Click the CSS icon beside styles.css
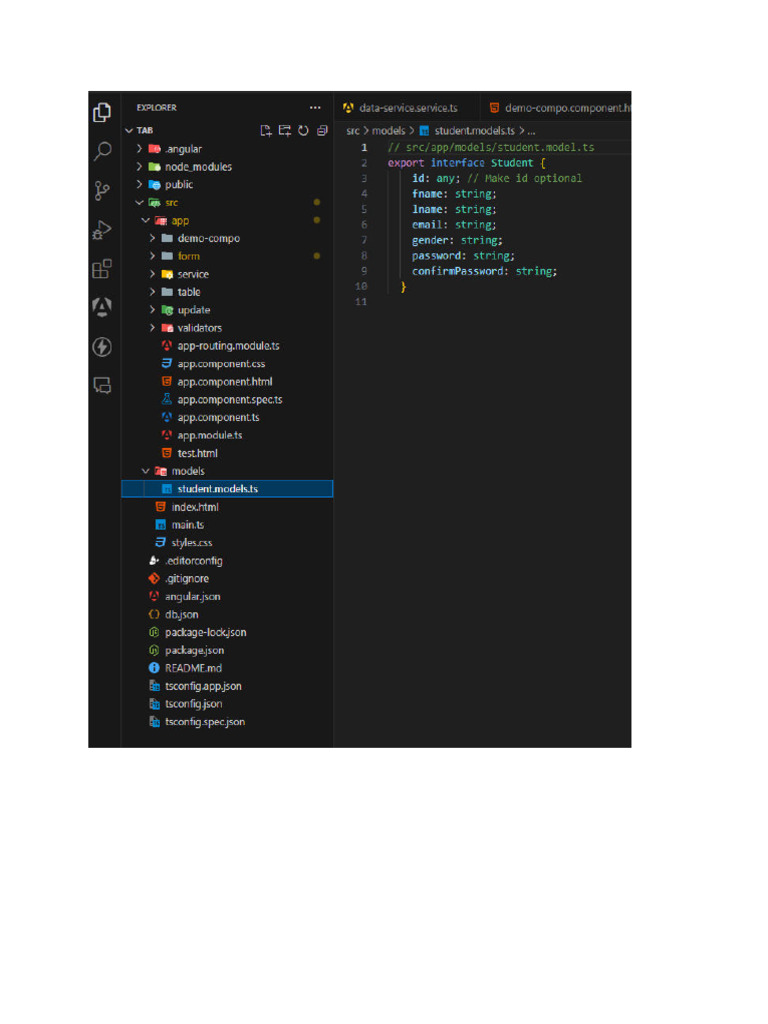The width and height of the screenshot is (768, 1024). (x=161, y=542)
